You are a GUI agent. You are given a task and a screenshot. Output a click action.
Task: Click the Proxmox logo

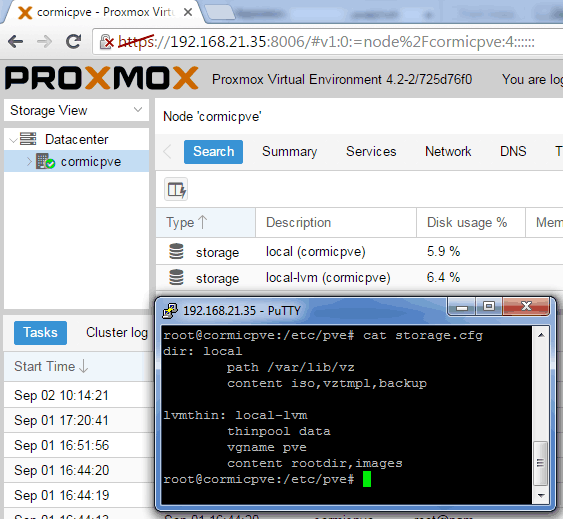pyautogui.click(x=102, y=78)
